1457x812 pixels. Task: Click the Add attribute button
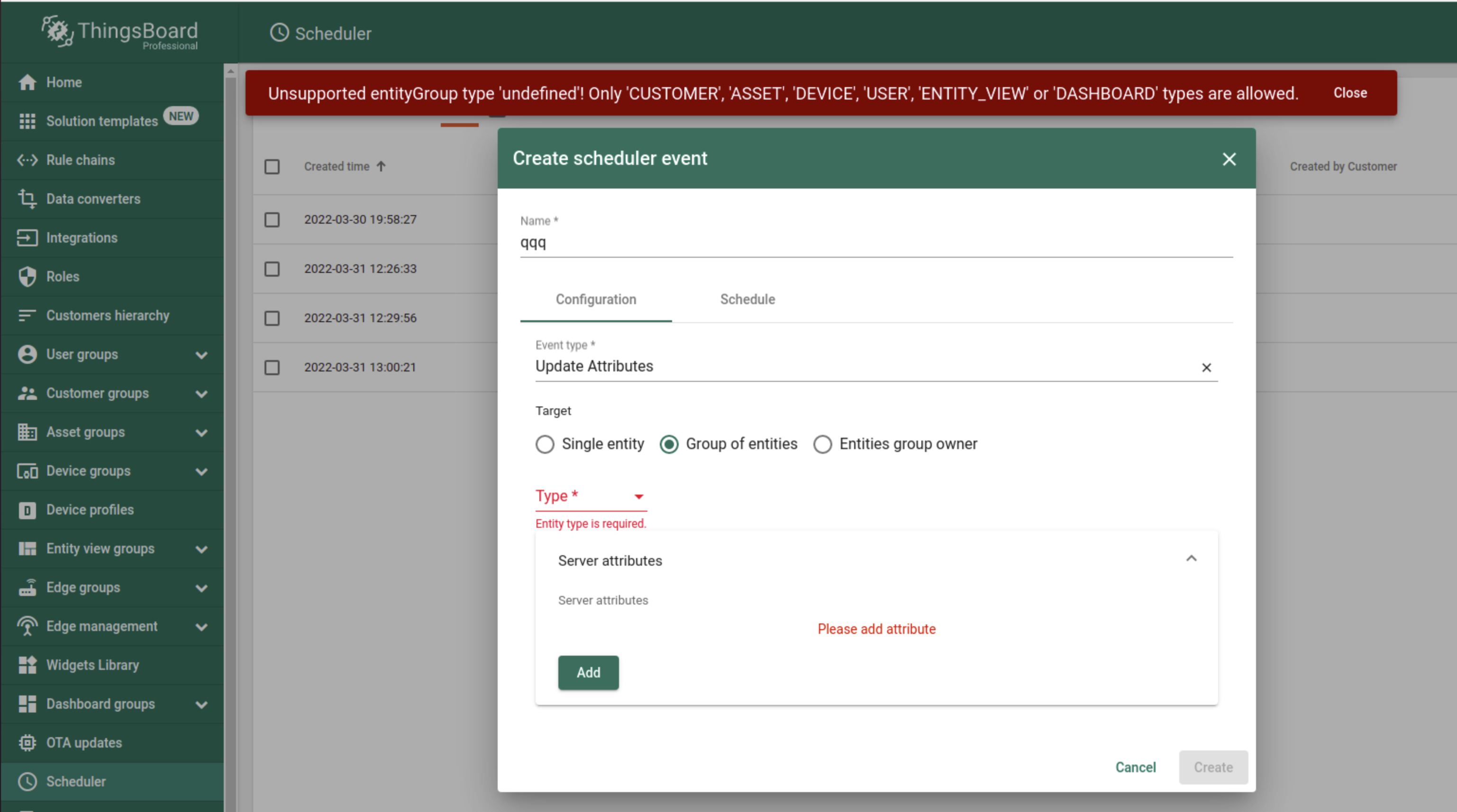[588, 672]
